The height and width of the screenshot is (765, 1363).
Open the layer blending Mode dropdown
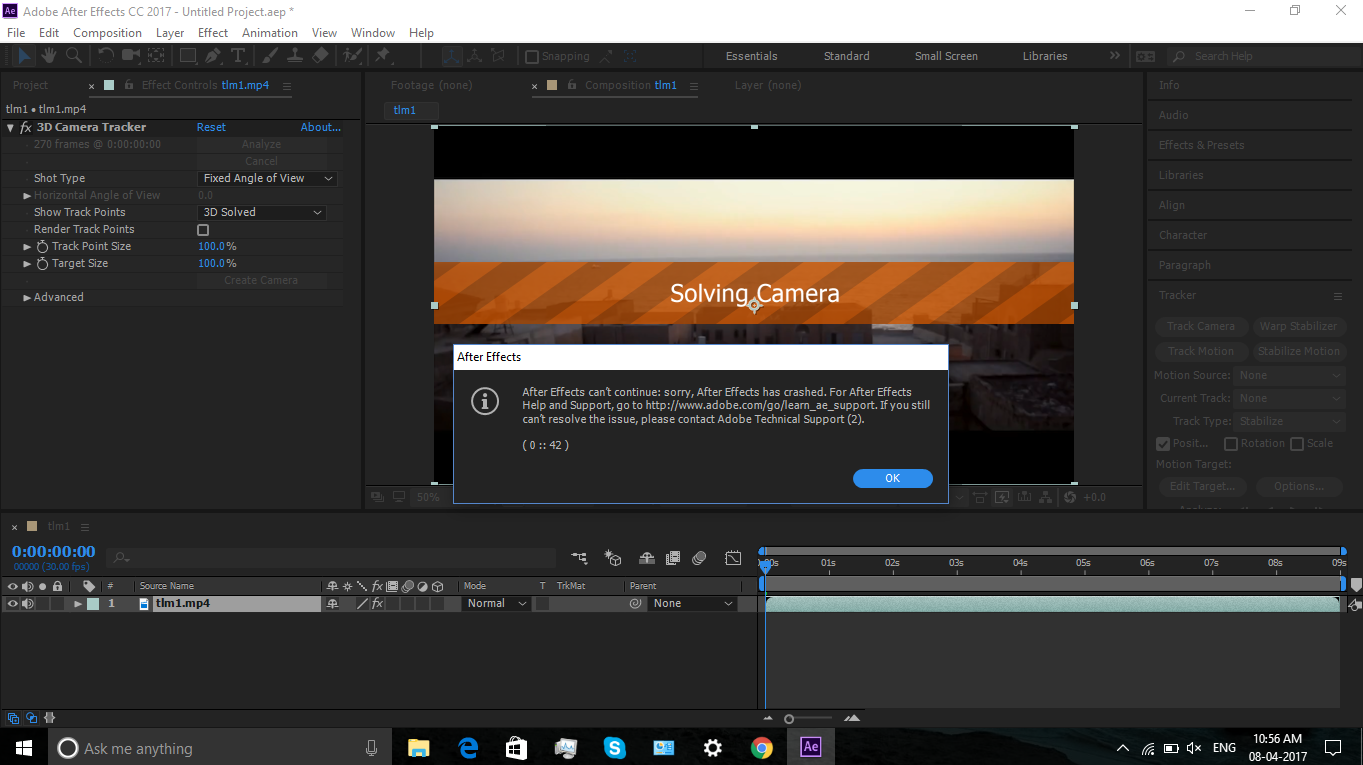pyautogui.click(x=497, y=604)
